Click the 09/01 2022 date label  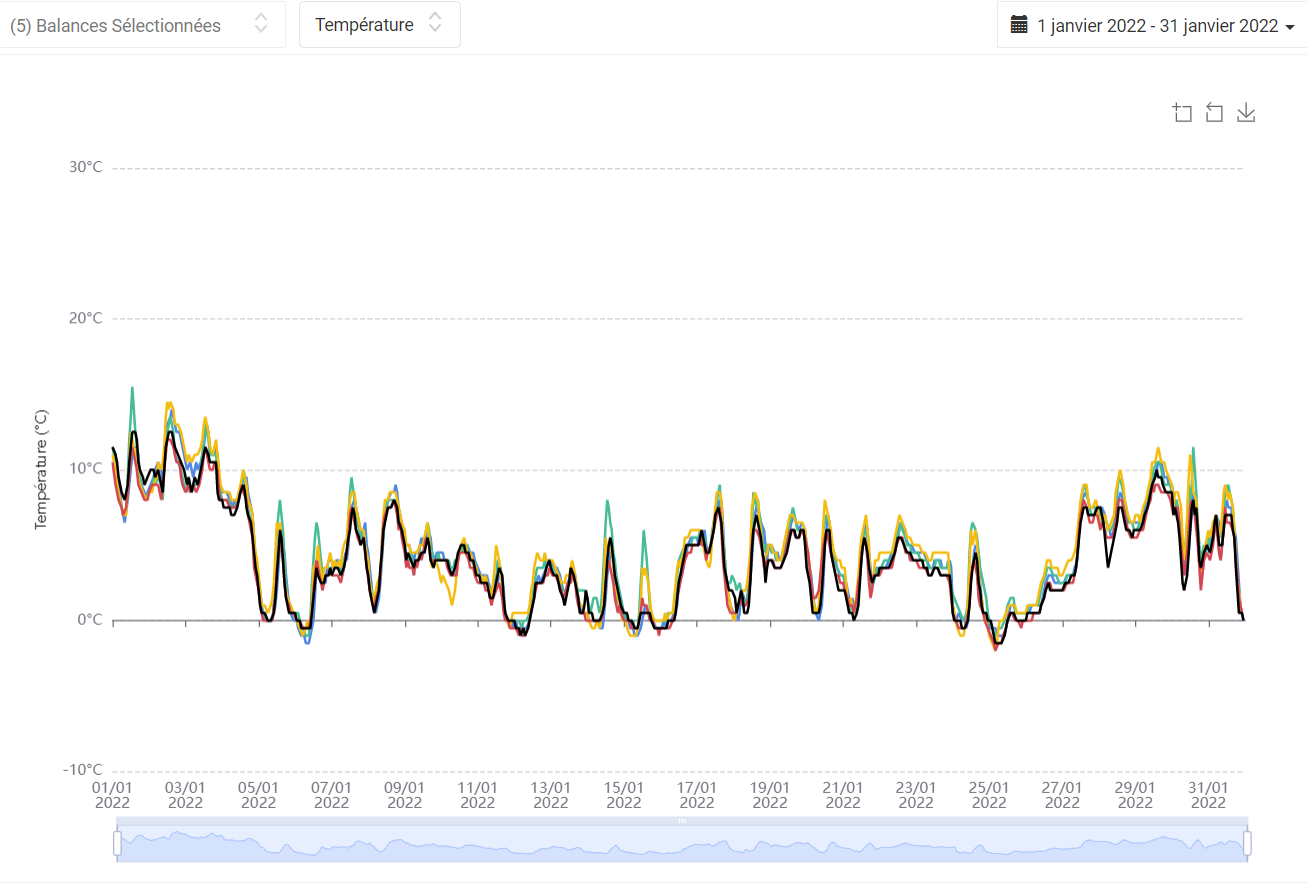tap(405, 795)
